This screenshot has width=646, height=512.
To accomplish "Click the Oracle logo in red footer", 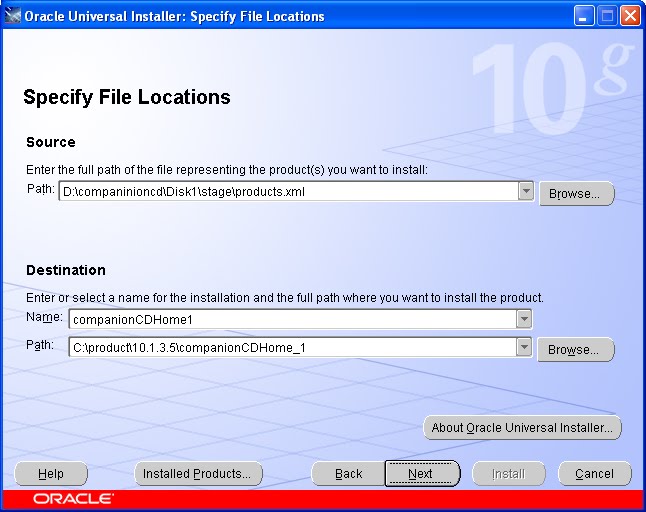I will (73, 499).
